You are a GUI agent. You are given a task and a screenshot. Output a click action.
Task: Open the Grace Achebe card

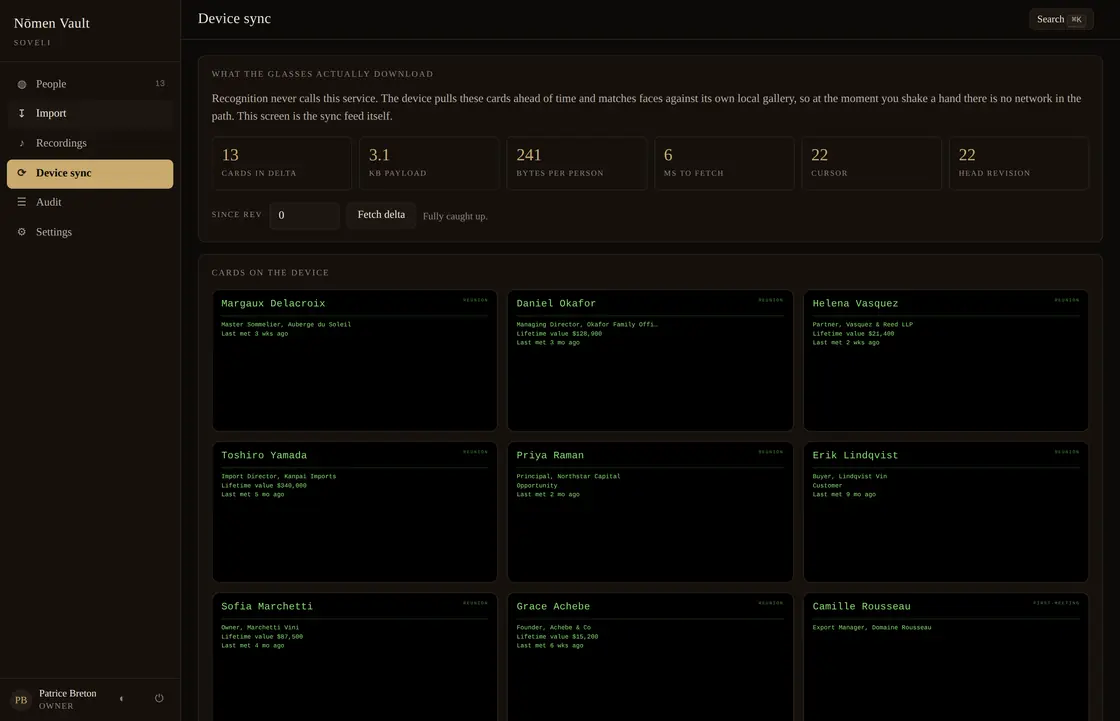[x=650, y=657]
